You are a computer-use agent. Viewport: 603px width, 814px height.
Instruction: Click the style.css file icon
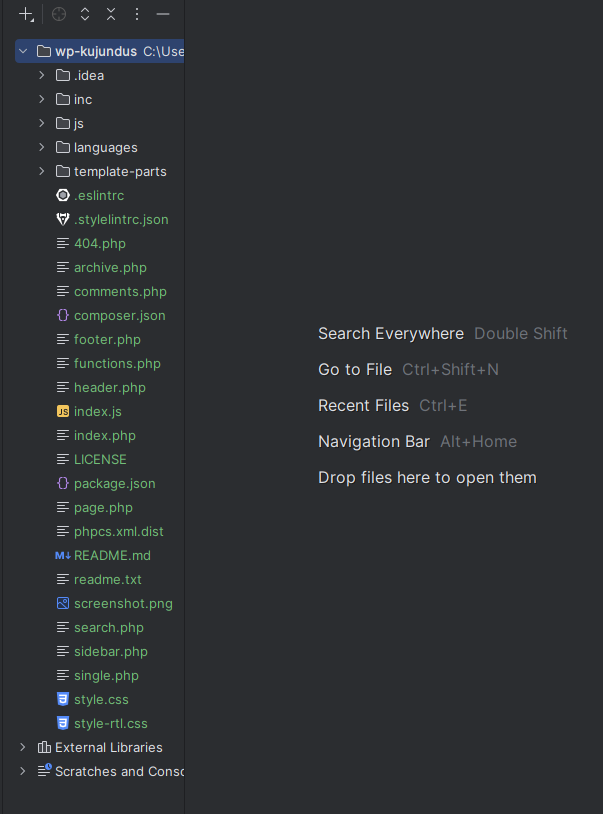coord(63,699)
